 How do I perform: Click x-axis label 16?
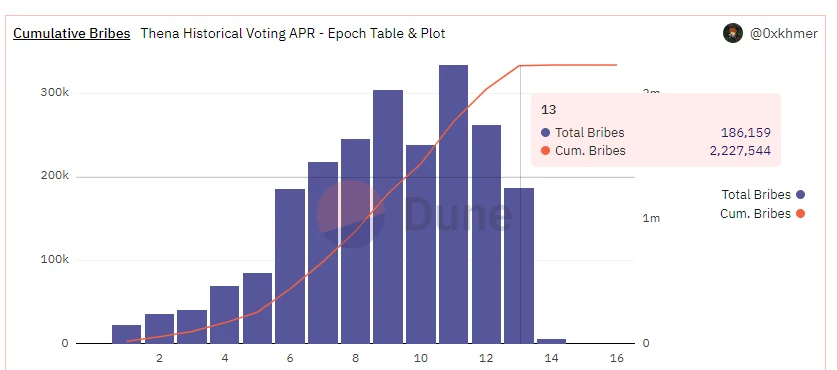coord(617,358)
